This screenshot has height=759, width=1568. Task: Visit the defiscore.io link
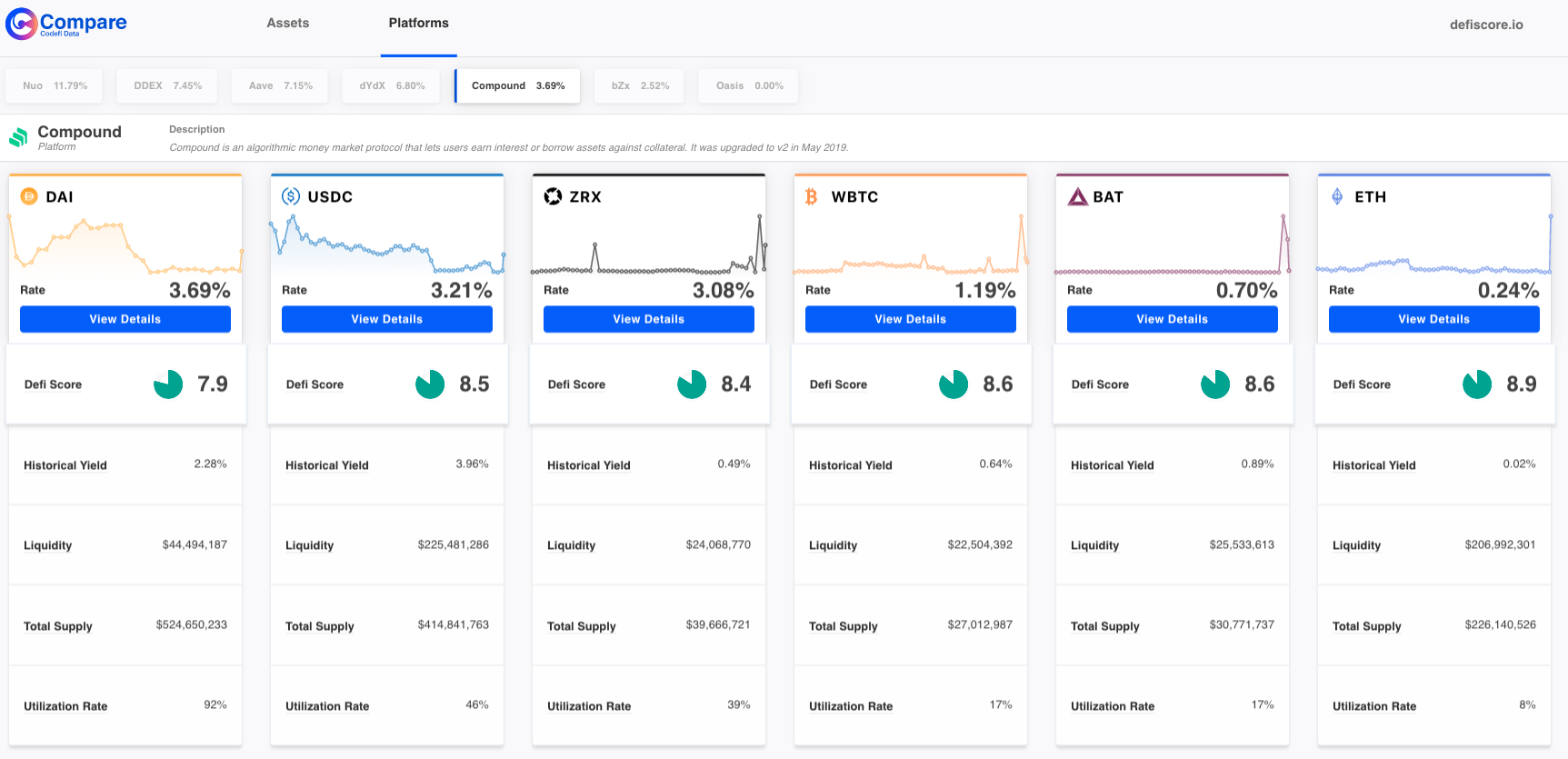pos(1486,25)
